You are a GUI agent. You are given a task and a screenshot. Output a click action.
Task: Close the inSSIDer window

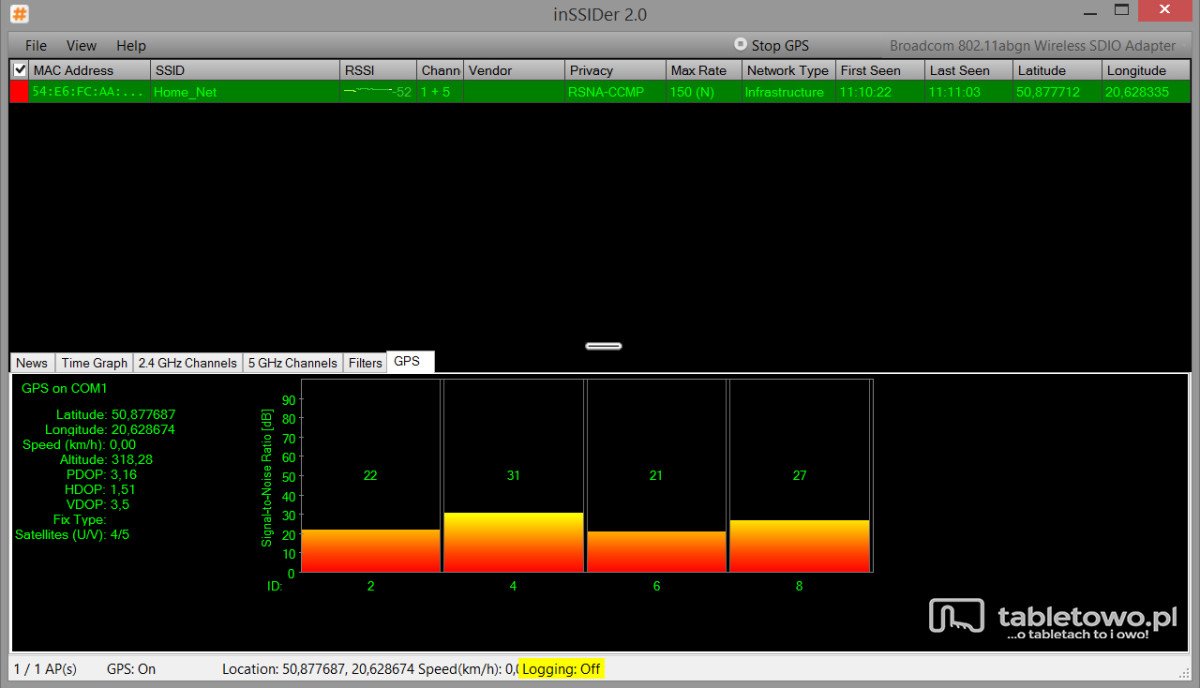point(1165,10)
